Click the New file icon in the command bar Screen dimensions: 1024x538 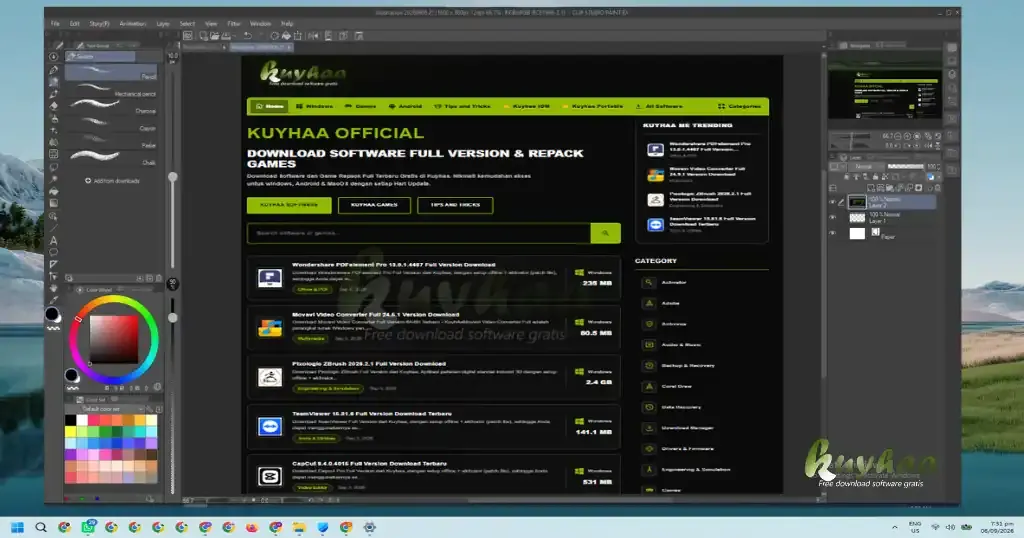click(x=203, y=36)
